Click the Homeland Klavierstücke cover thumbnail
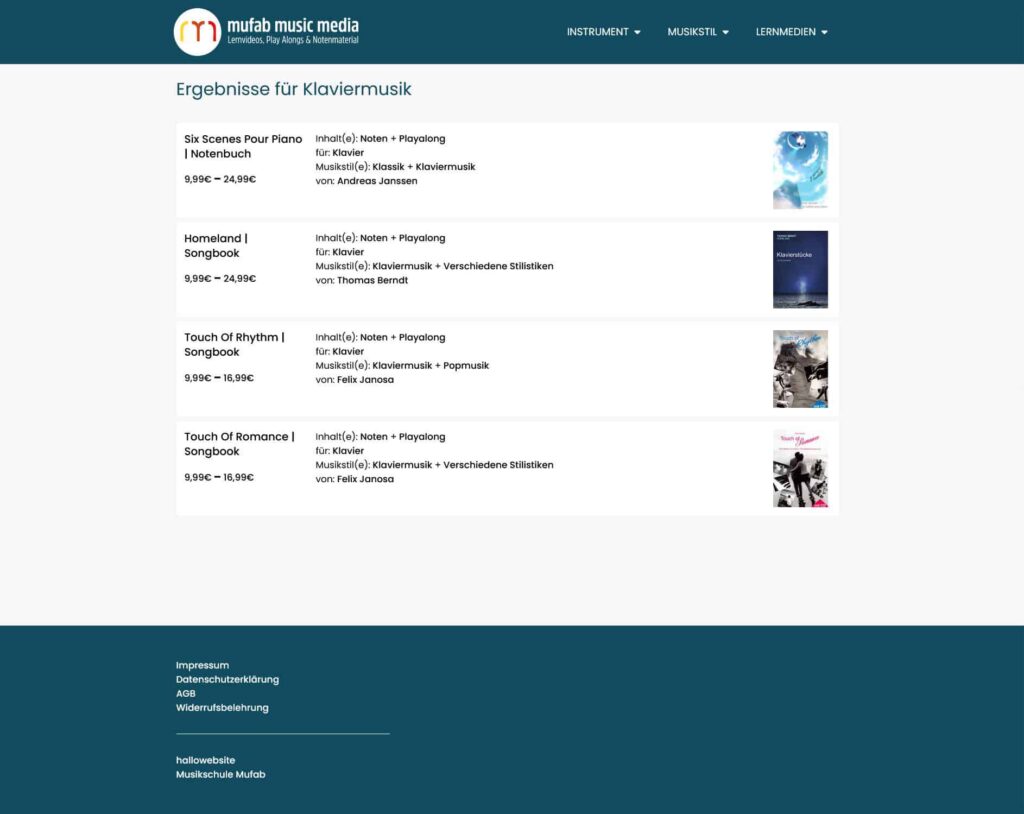Viewport: 1024px width, 814px height. (800, 269)
